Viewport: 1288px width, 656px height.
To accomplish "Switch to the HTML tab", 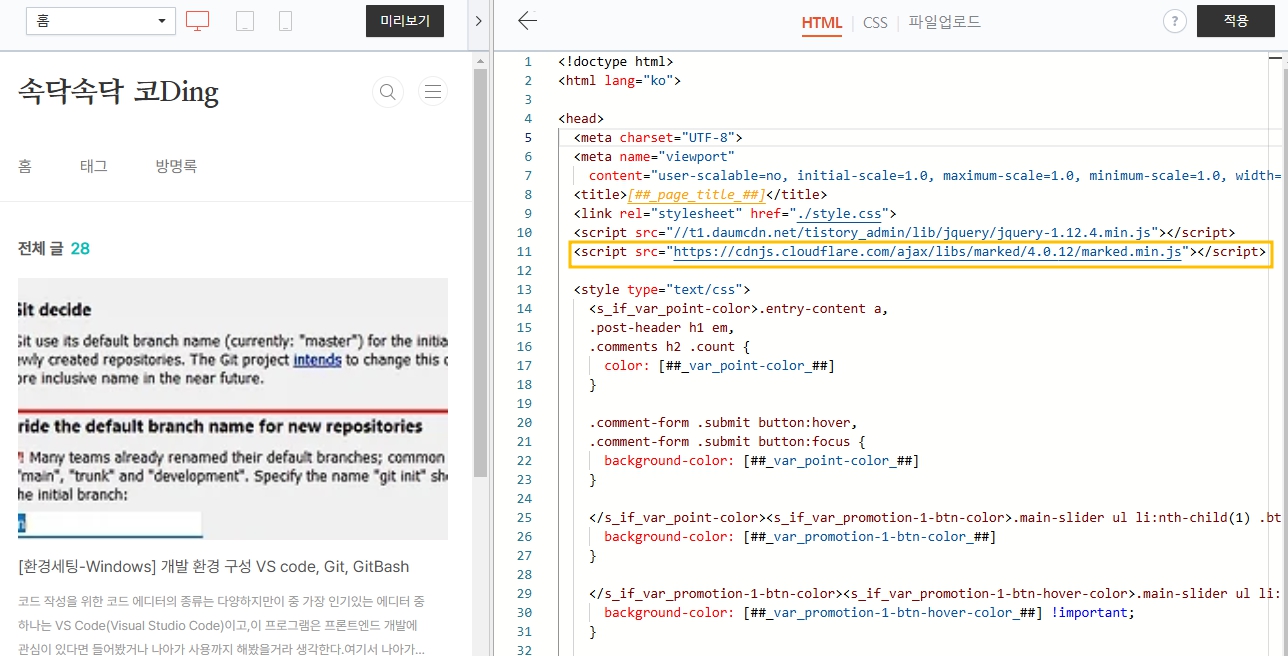I will (x=821, y=22).
